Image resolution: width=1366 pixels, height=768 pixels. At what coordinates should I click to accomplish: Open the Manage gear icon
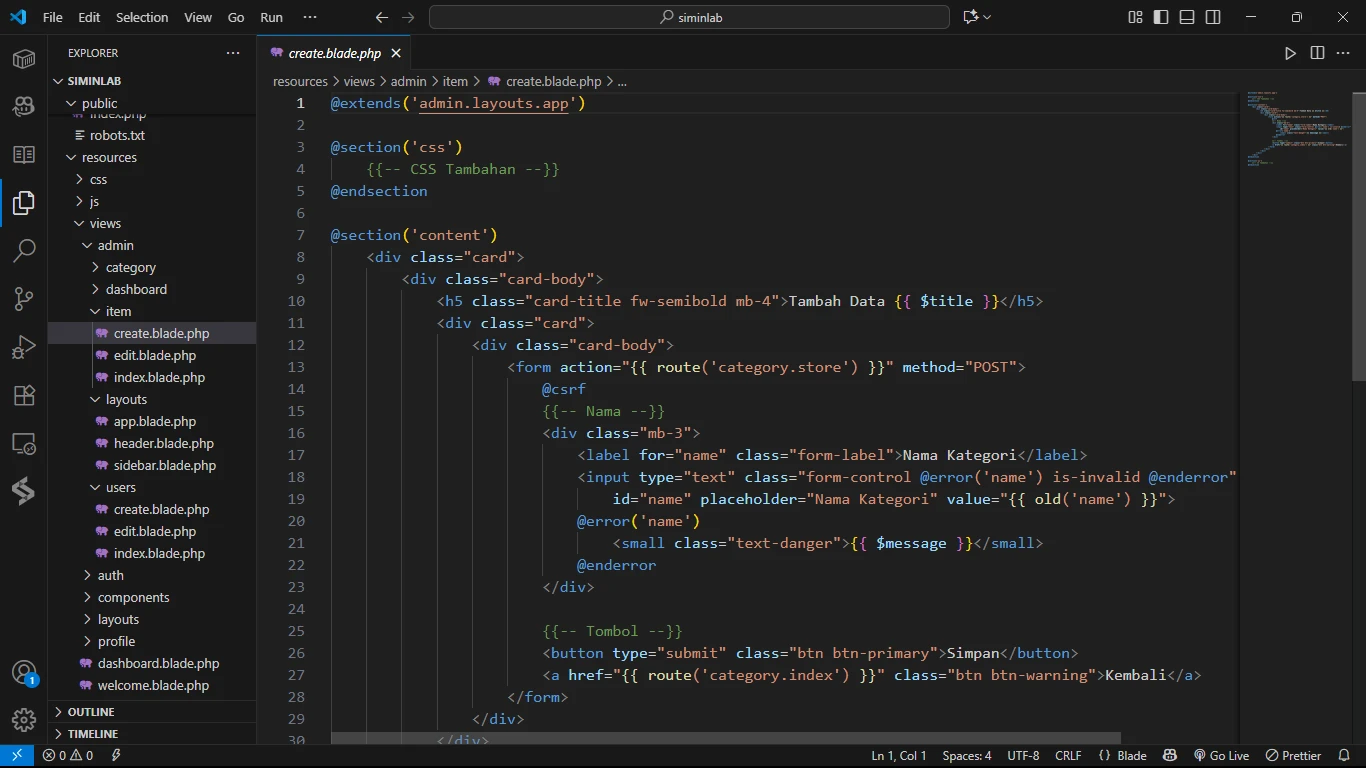tap(24, 719)
